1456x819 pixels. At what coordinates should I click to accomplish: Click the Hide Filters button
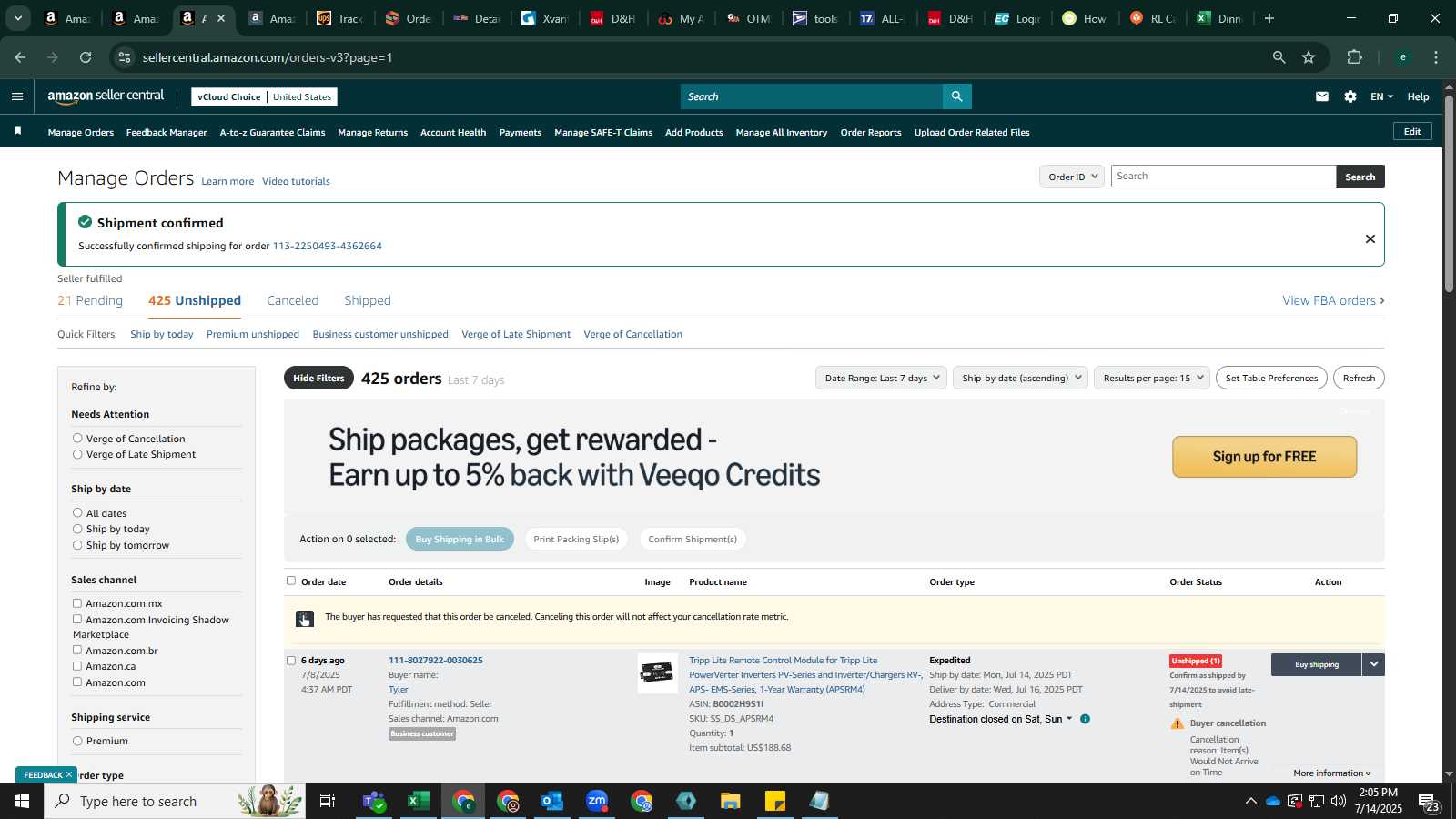(x=318, y=378)
